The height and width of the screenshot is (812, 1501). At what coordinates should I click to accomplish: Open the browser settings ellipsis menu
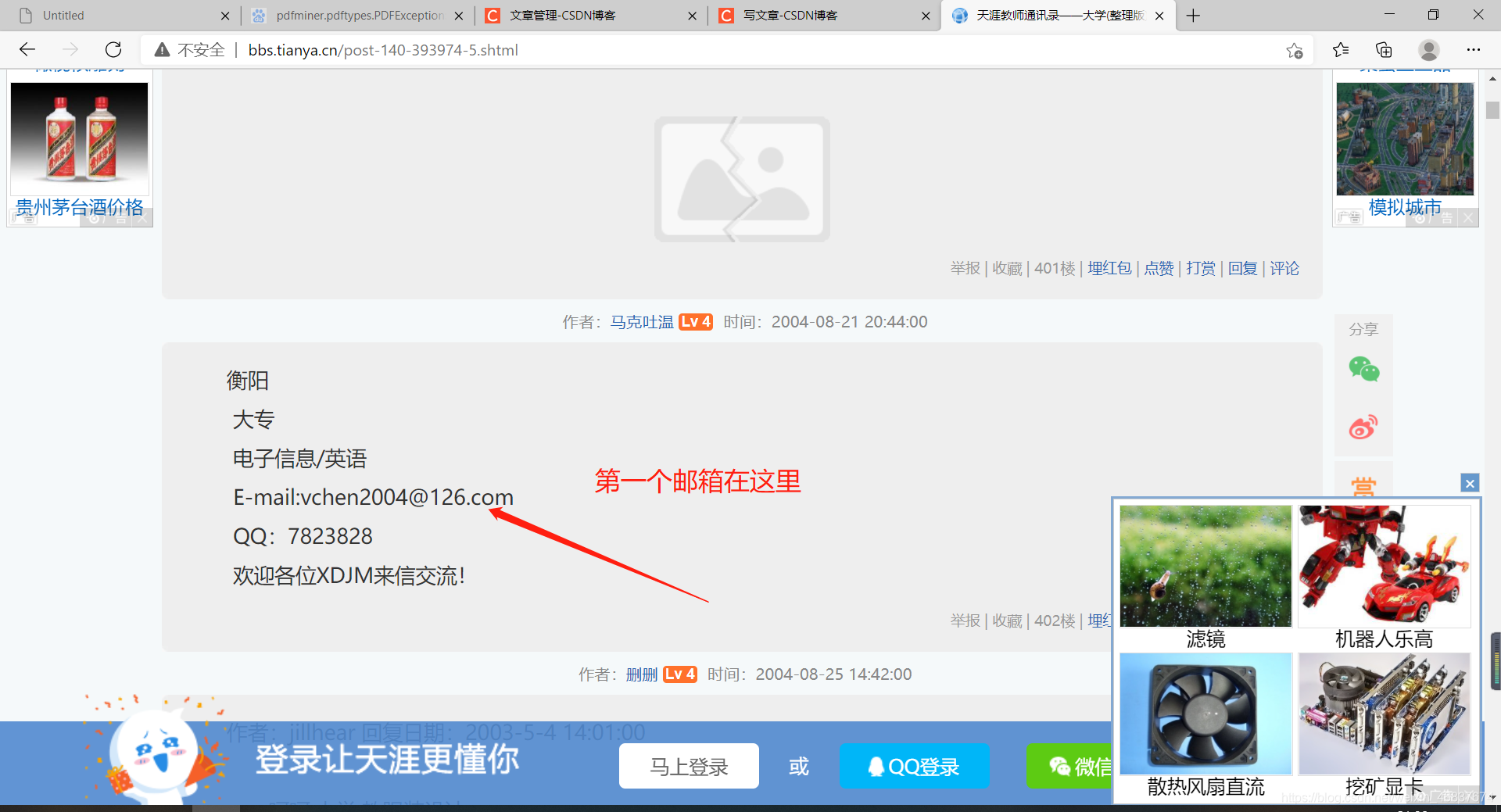(x=1474, y=50)
